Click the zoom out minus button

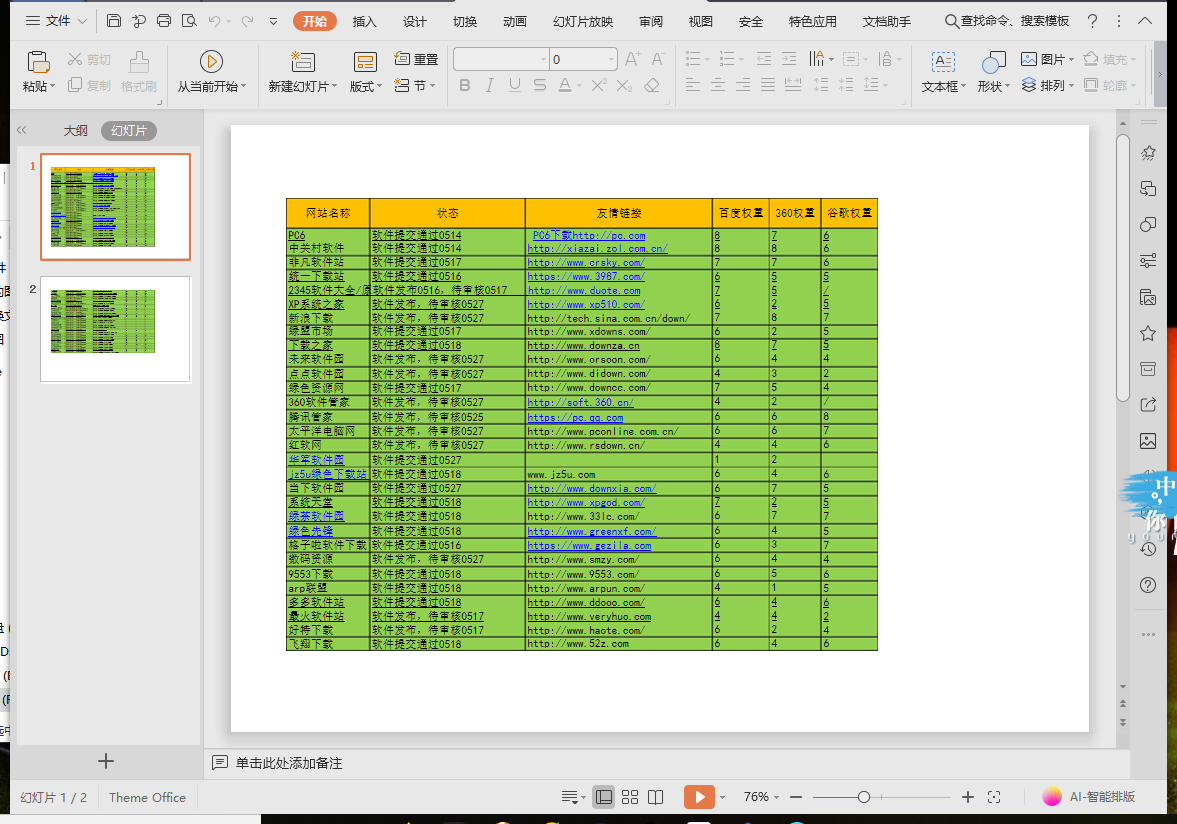pos(796,797)
